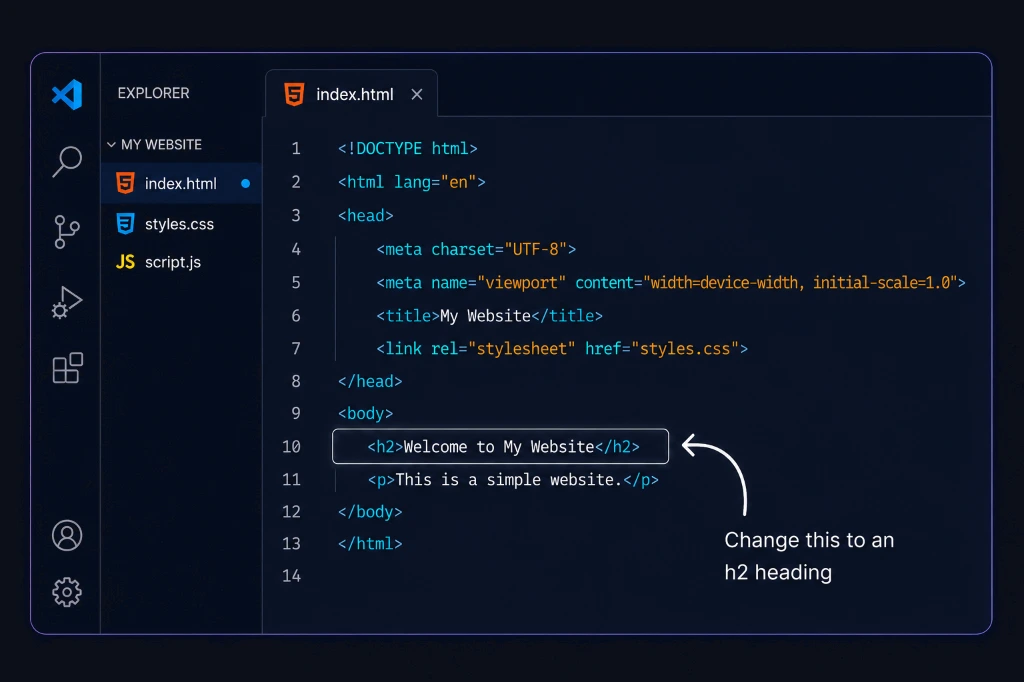Click the <!DOCTYPE html> code line
The height and width of the screenshot is (682, 1024).
click(x=408, y=148)
